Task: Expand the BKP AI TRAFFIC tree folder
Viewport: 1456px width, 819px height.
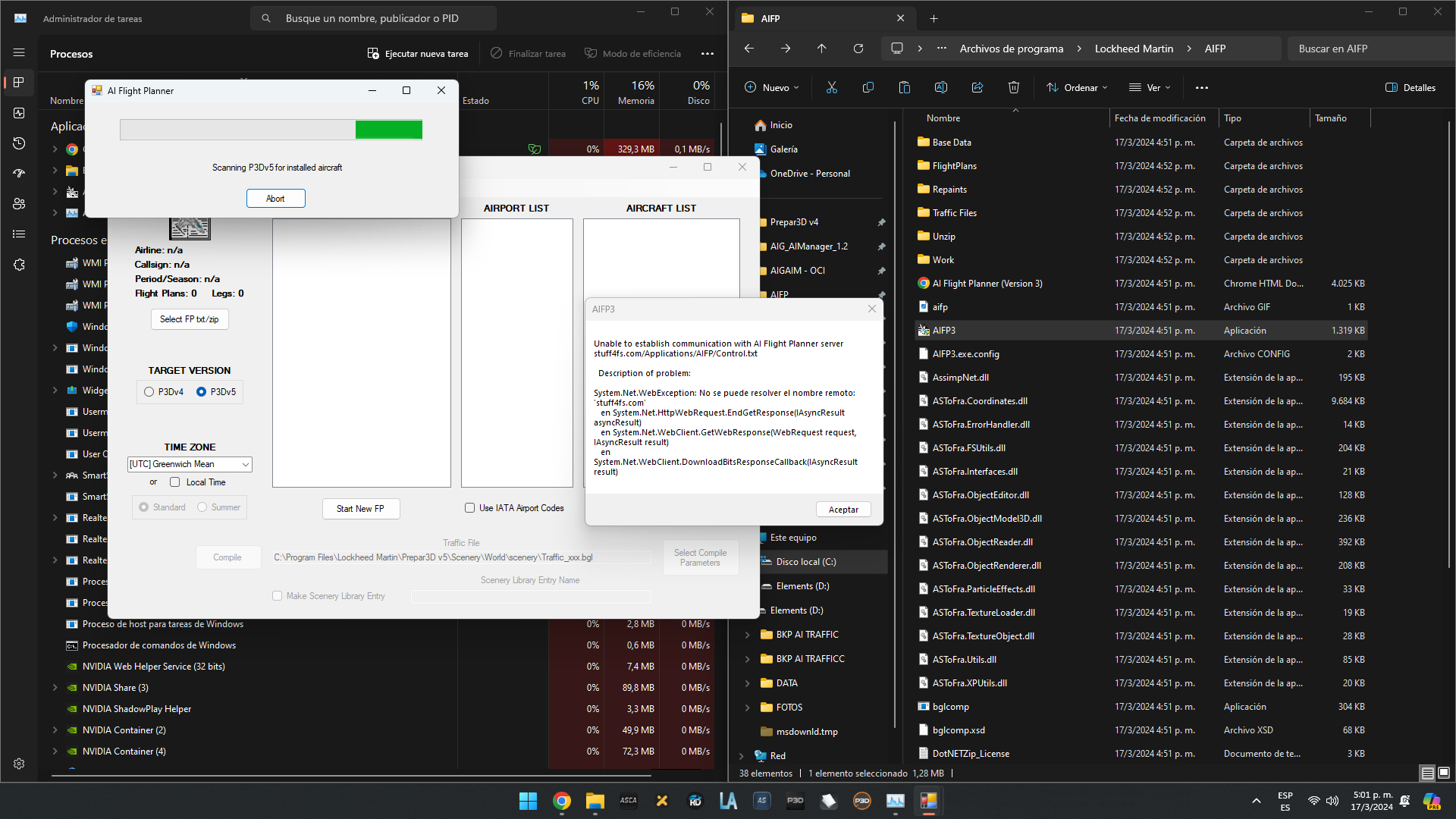Action: [x=747, y=635]
